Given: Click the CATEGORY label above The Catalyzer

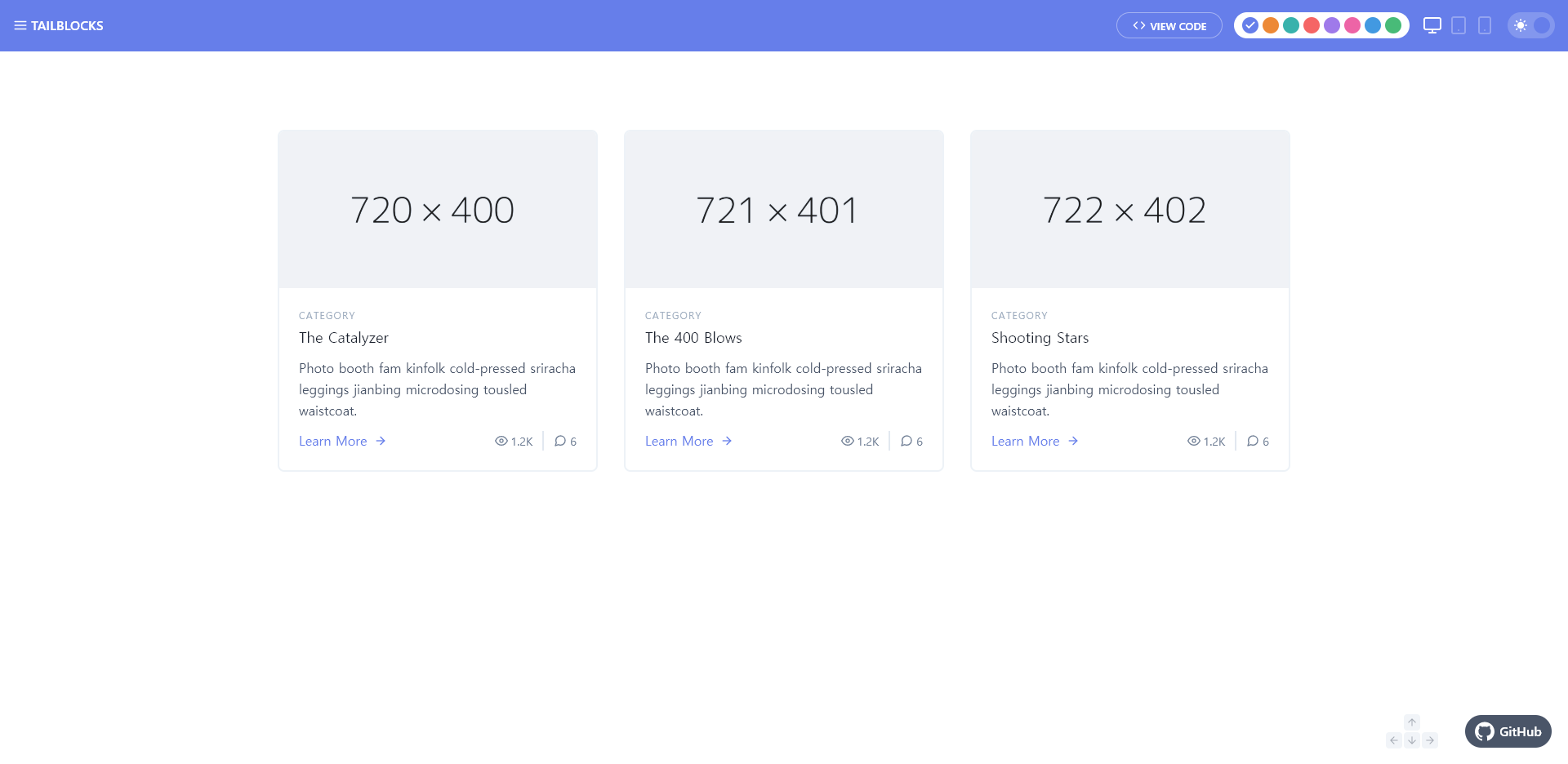Looking at the screenshot, I should click(x=327, y=316).
